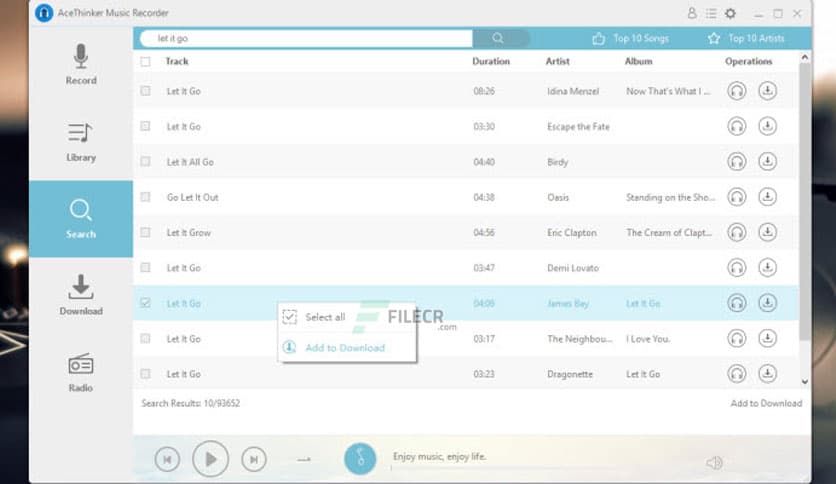
Task: Check the Demi Lovato row checkbox
Action: coord(145,268)
